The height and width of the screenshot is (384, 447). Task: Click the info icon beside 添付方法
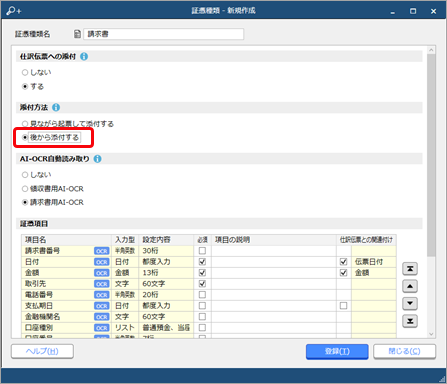click(x=56, y=107)
